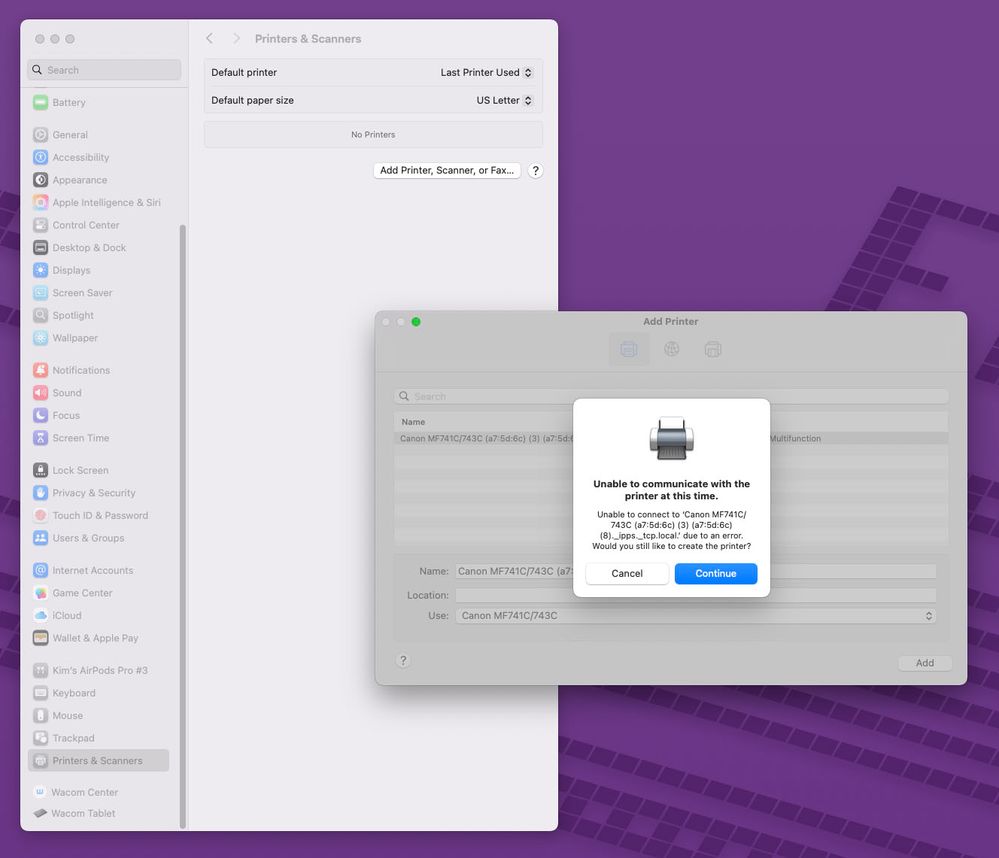
Task: Click the sidebar Search field
Action: pos(104,70)
